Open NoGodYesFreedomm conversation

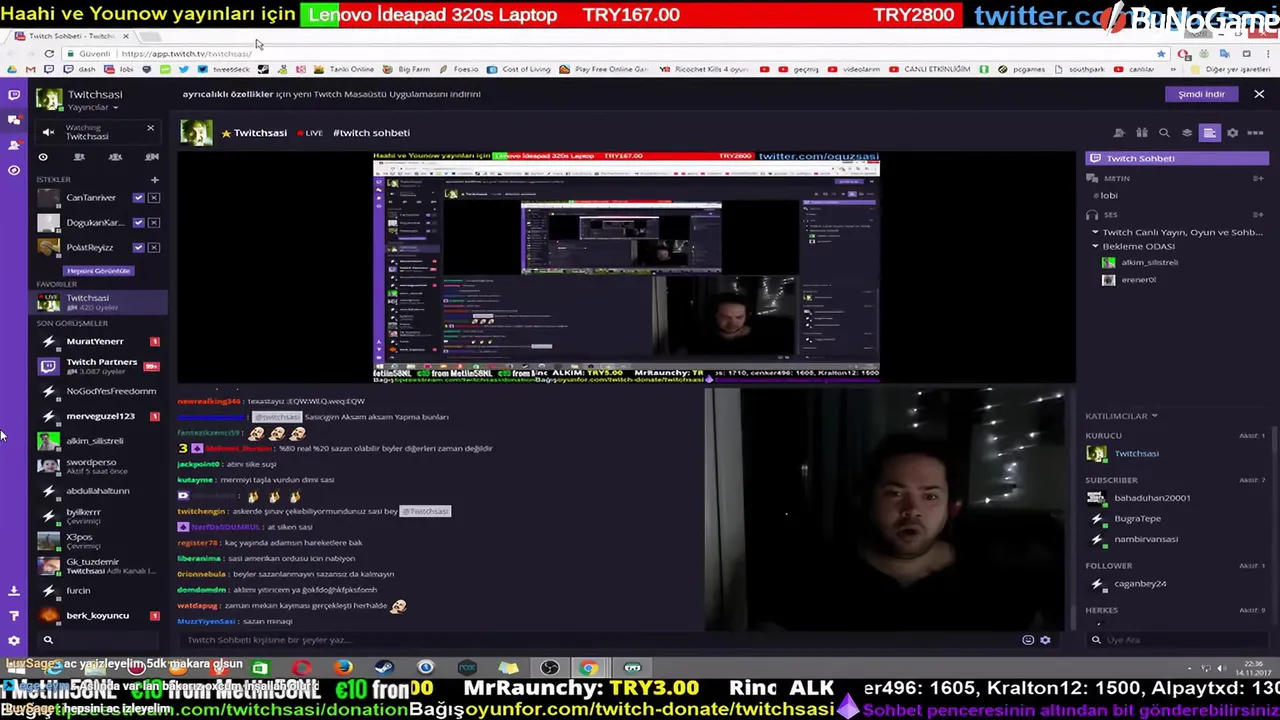[98, 391]
